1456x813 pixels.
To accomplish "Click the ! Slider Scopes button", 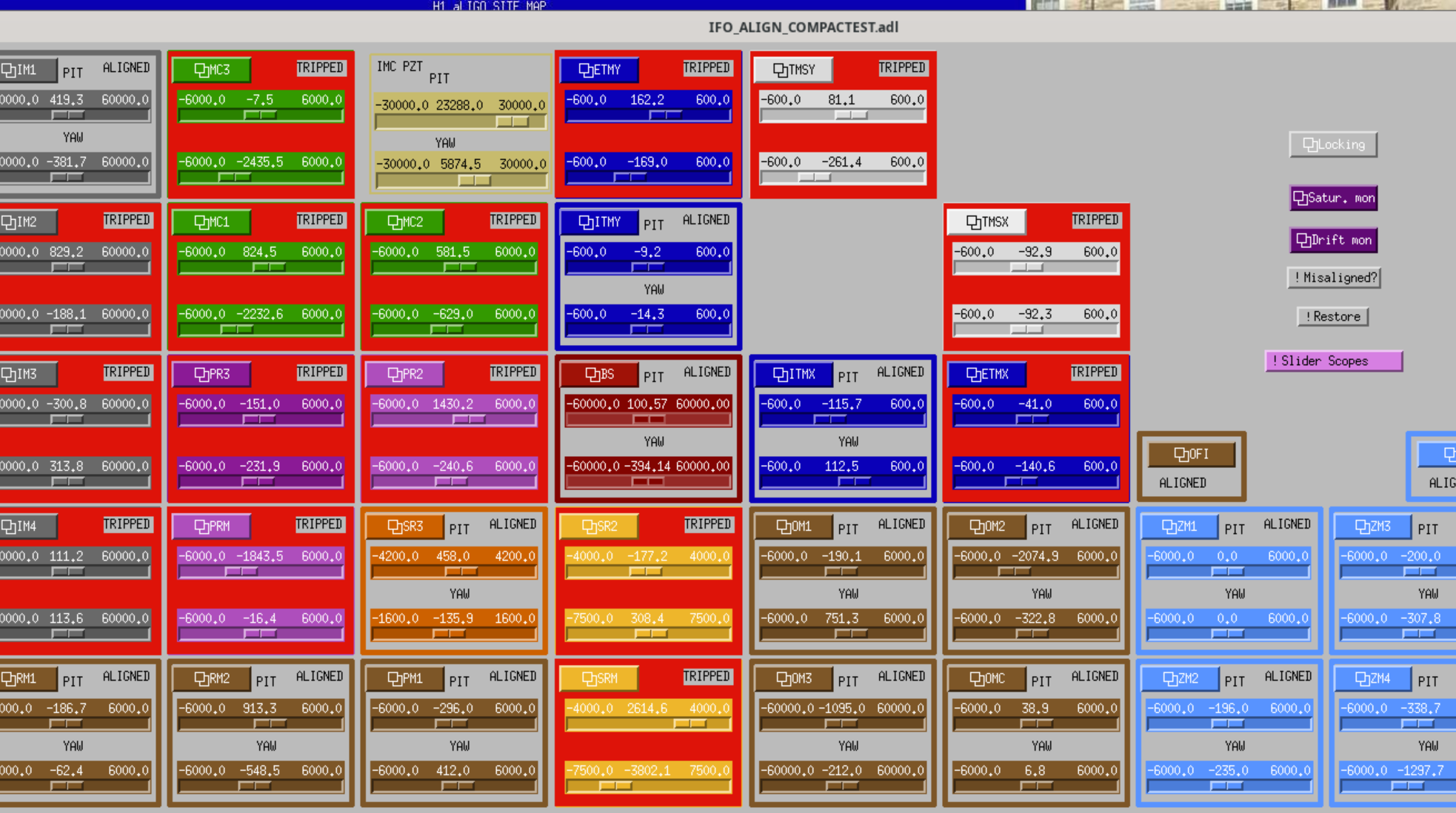I will [1333, 361].
